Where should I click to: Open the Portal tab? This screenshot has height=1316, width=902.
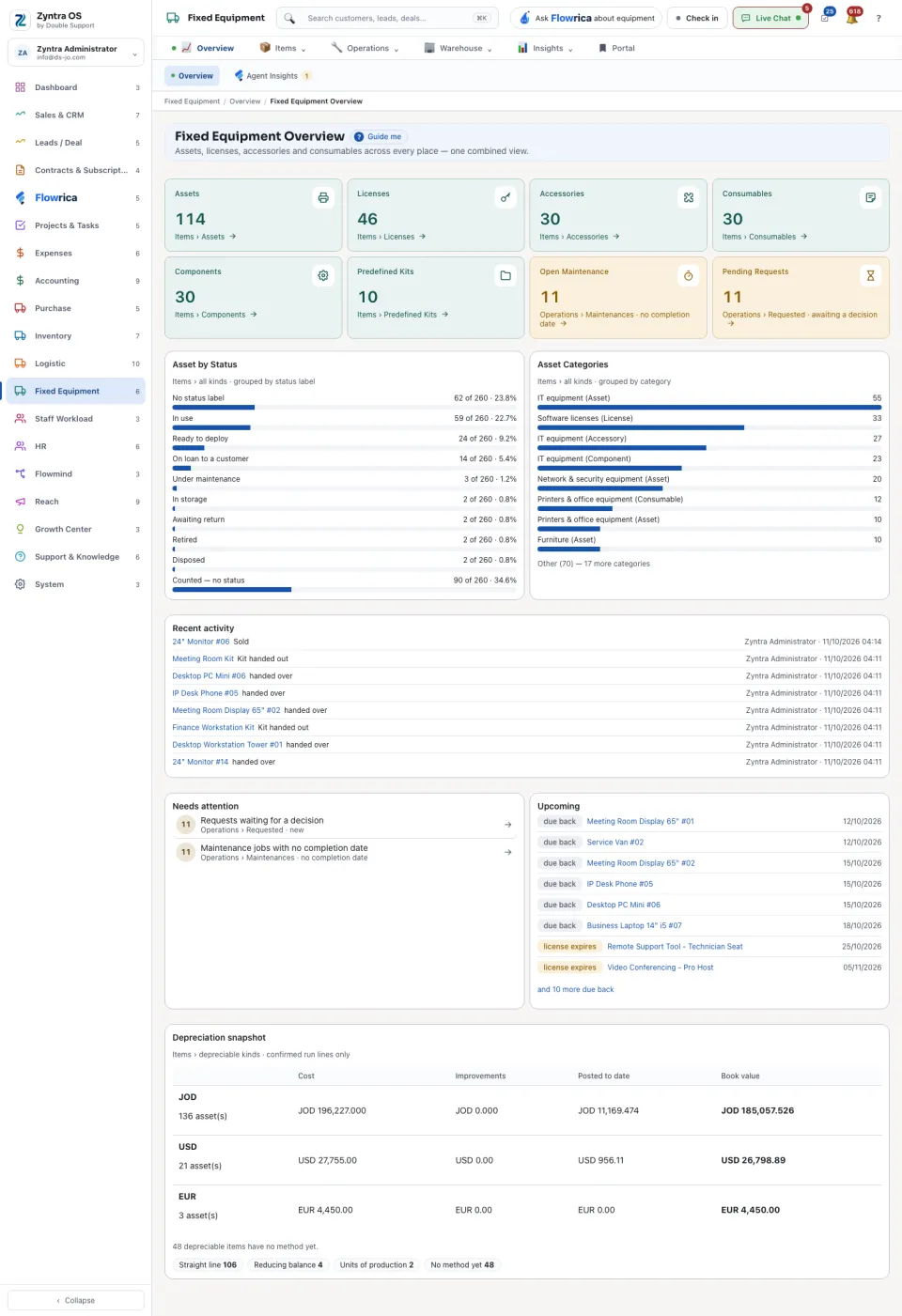tap(616, 48)
